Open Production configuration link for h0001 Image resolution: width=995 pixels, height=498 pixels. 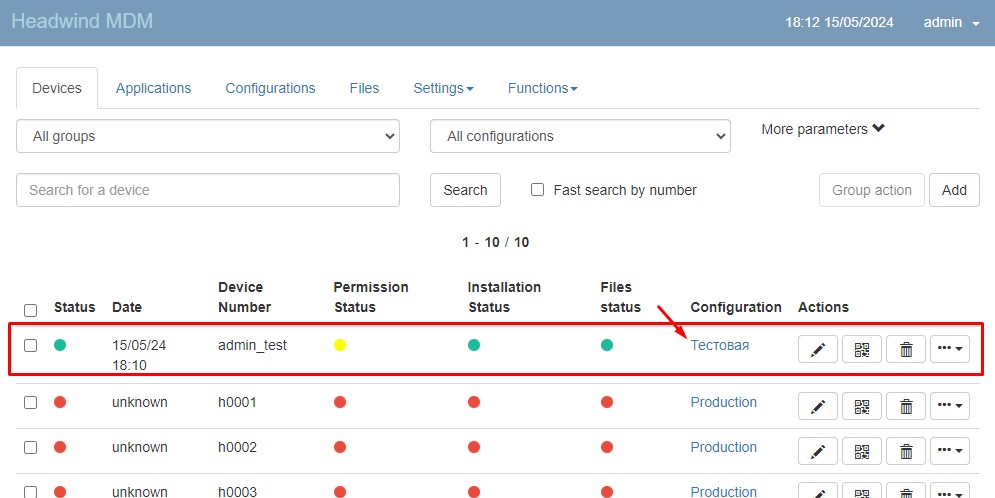click(x=723, y=402)
